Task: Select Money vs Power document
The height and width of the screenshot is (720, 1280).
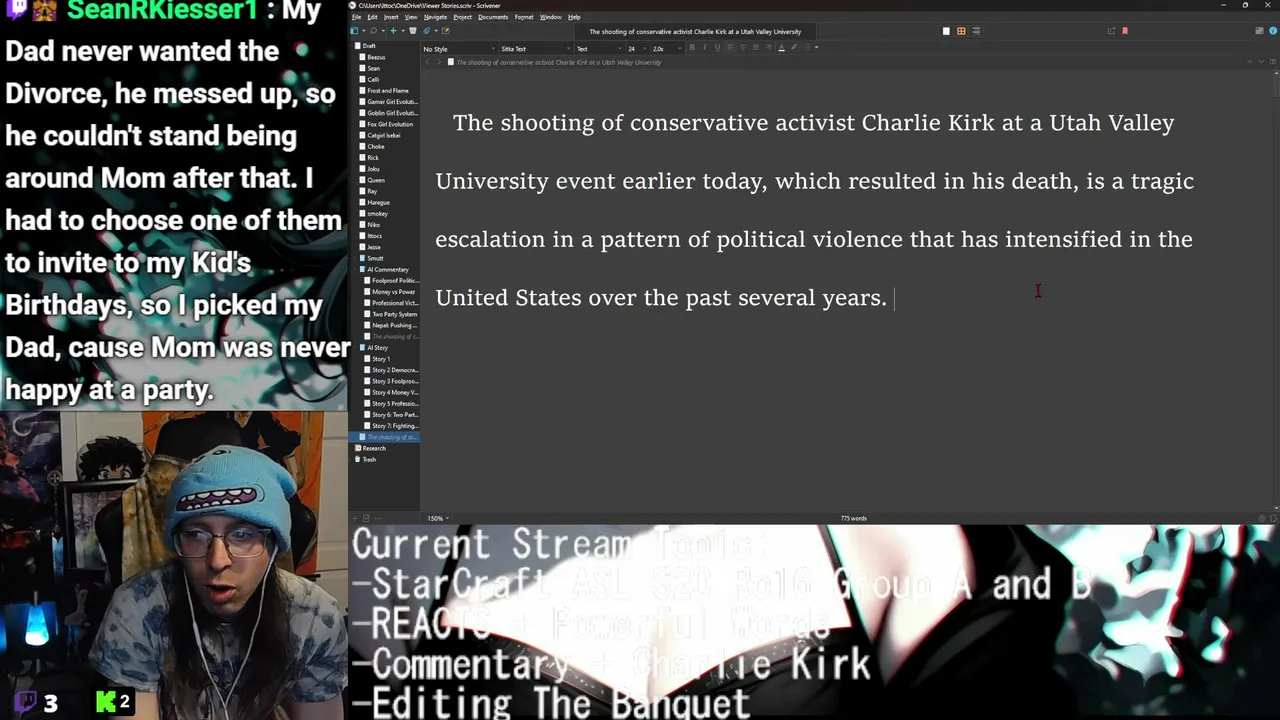Action: (393, 292)
